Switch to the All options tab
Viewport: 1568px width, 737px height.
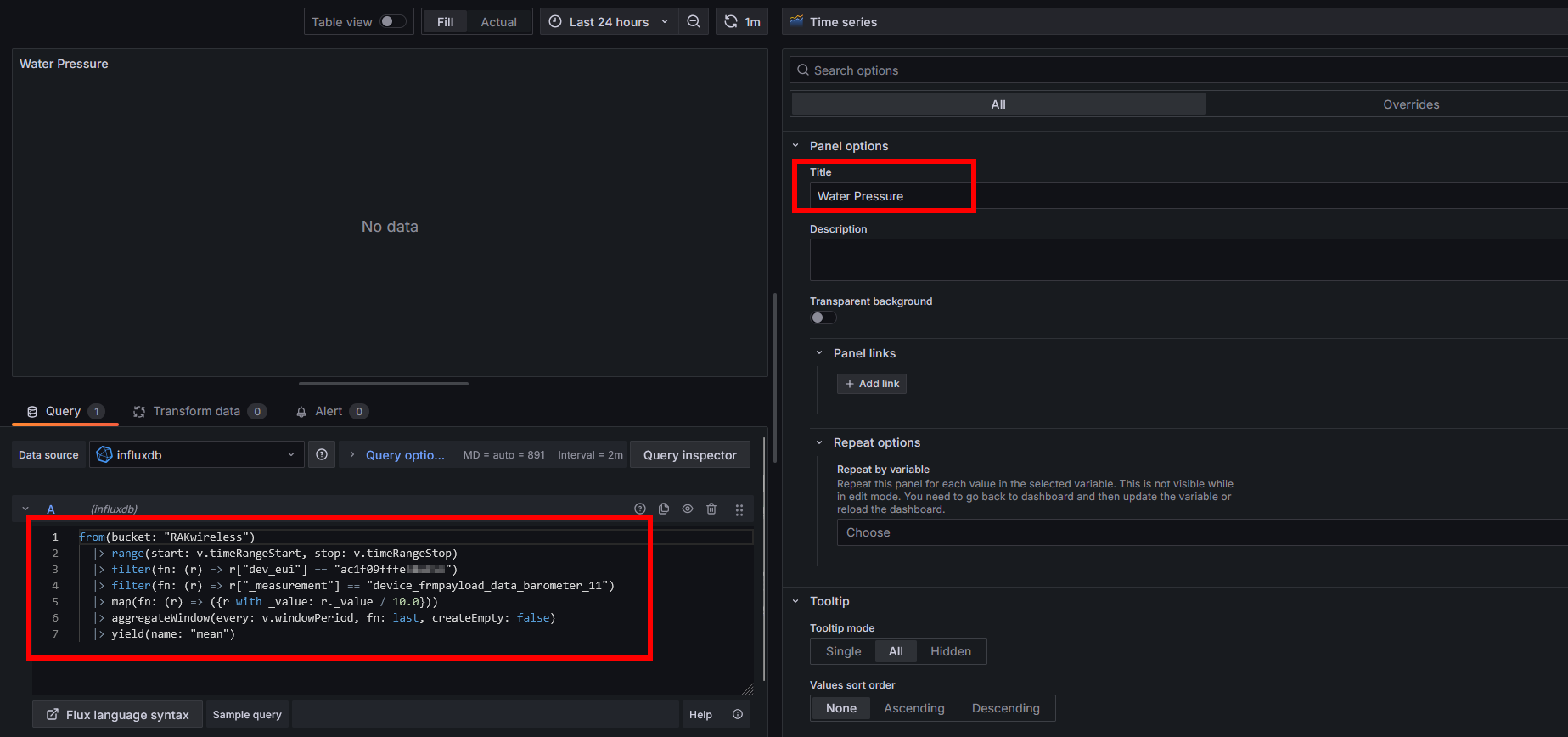pyautogui.click(x=998, y=104)
